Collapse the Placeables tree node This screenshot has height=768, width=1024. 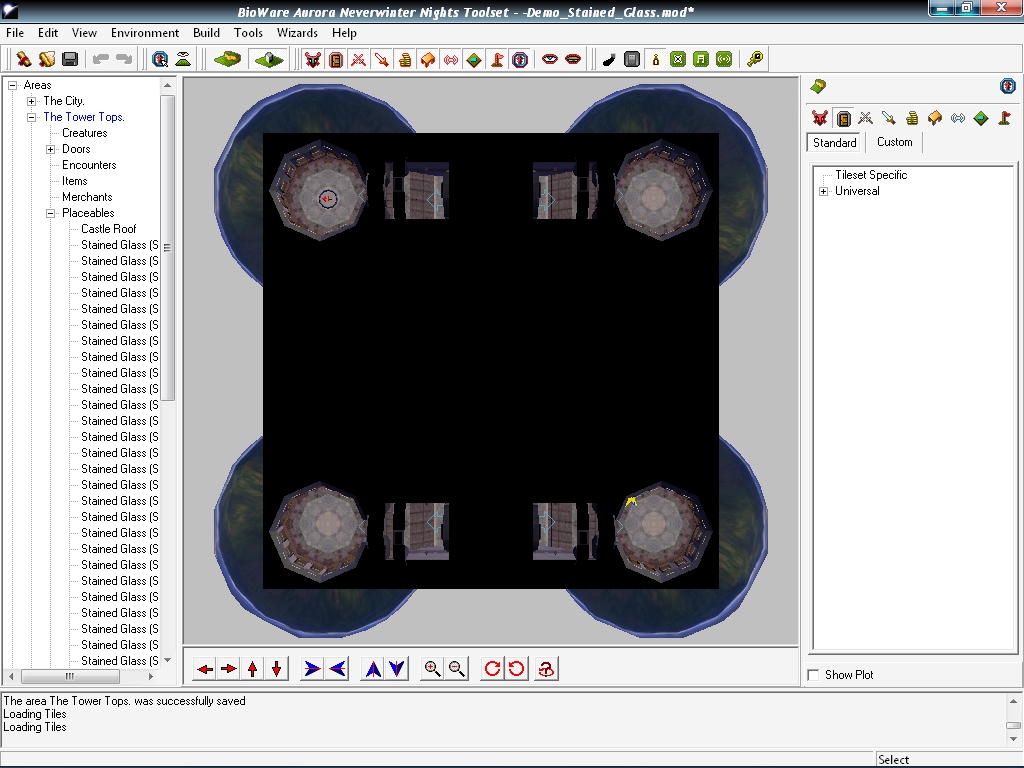51,213
